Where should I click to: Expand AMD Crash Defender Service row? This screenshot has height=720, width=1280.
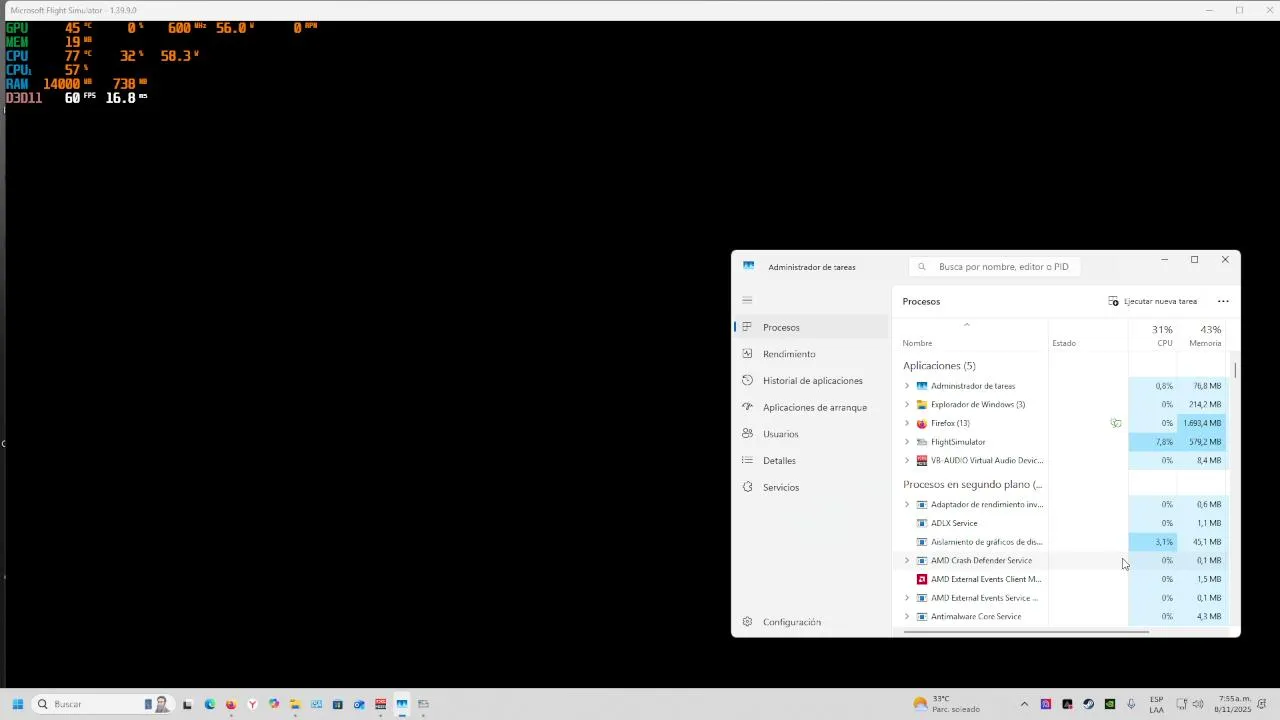click(x=907, y=561)
